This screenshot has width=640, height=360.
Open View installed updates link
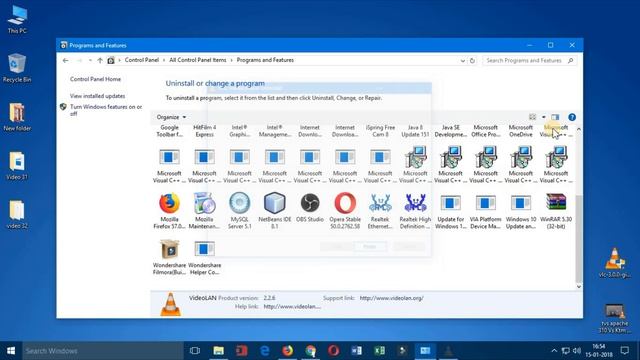click(98, 96)
